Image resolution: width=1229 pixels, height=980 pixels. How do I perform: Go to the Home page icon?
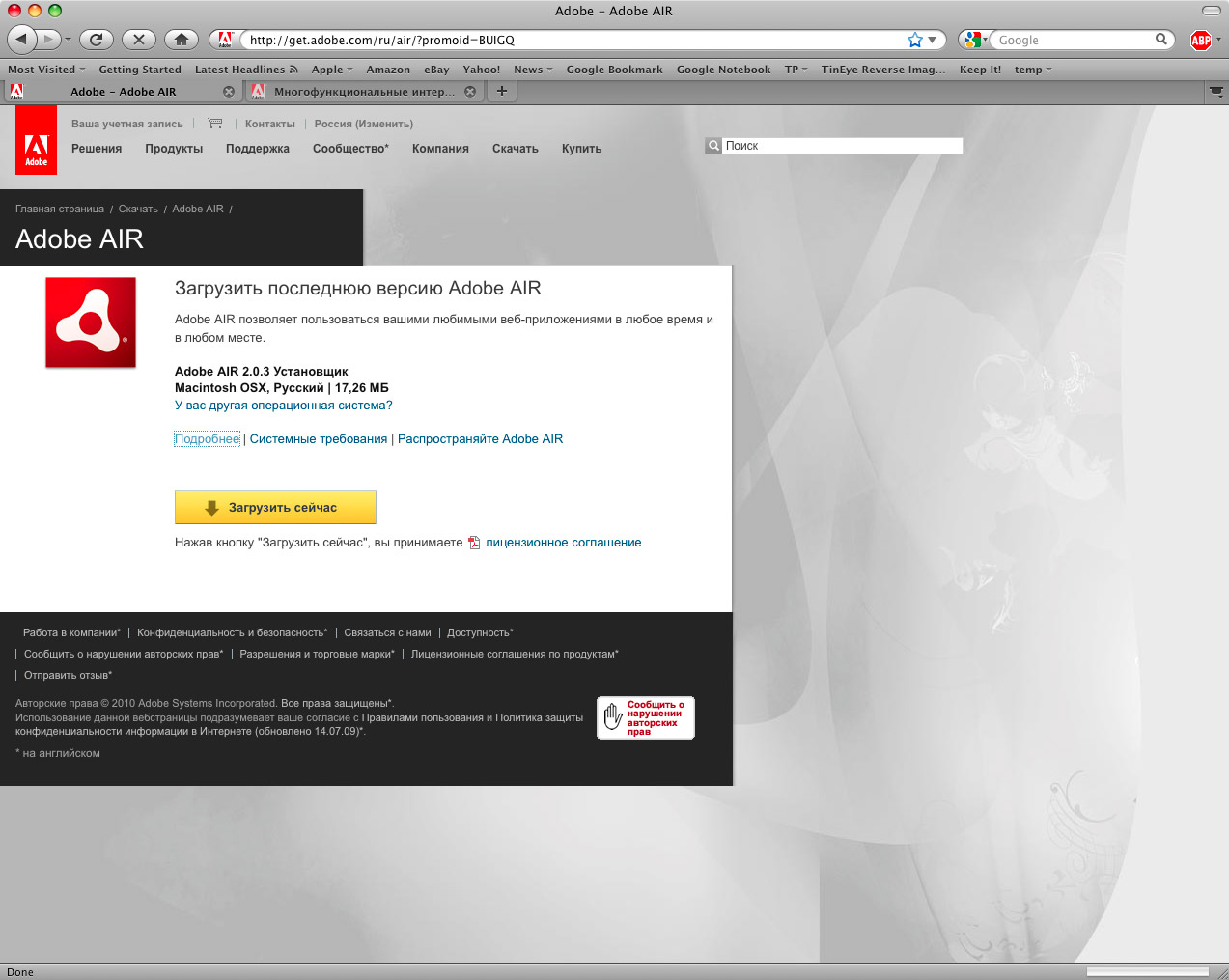pos(182,40)
